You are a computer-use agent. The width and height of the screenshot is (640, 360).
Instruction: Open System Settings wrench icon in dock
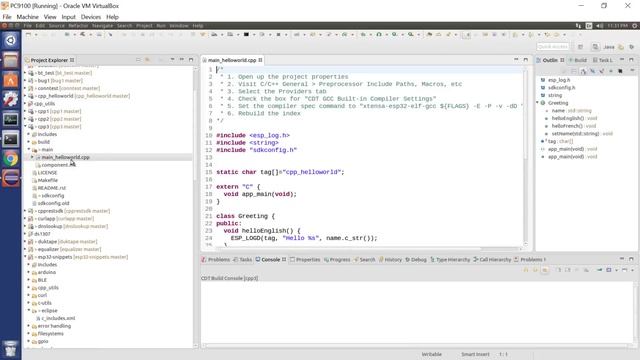click(11, 99)
